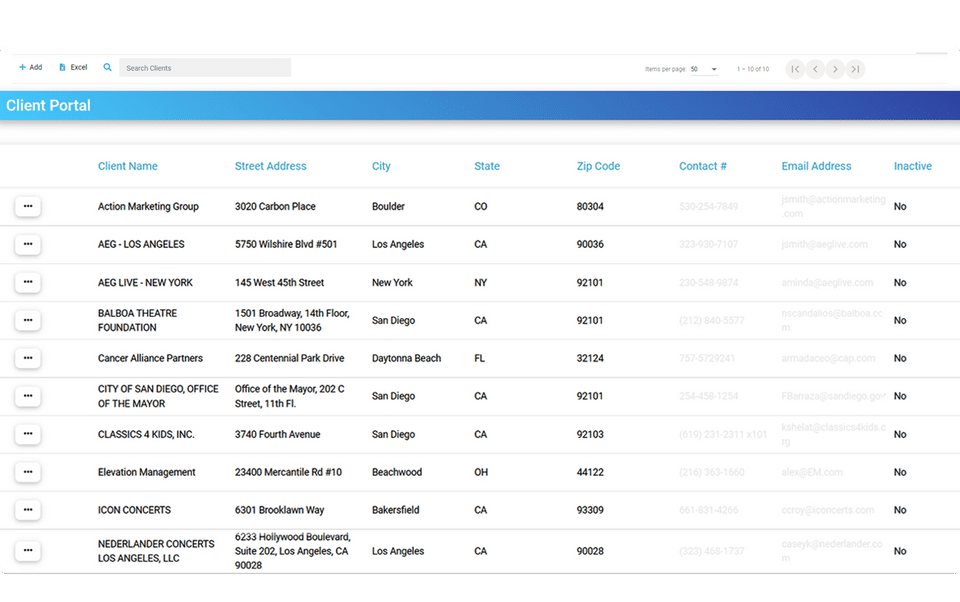Open options menu for CITY OF SAN DIEGO row
This screenshot has height=602, width=960.
pos(28,396)
